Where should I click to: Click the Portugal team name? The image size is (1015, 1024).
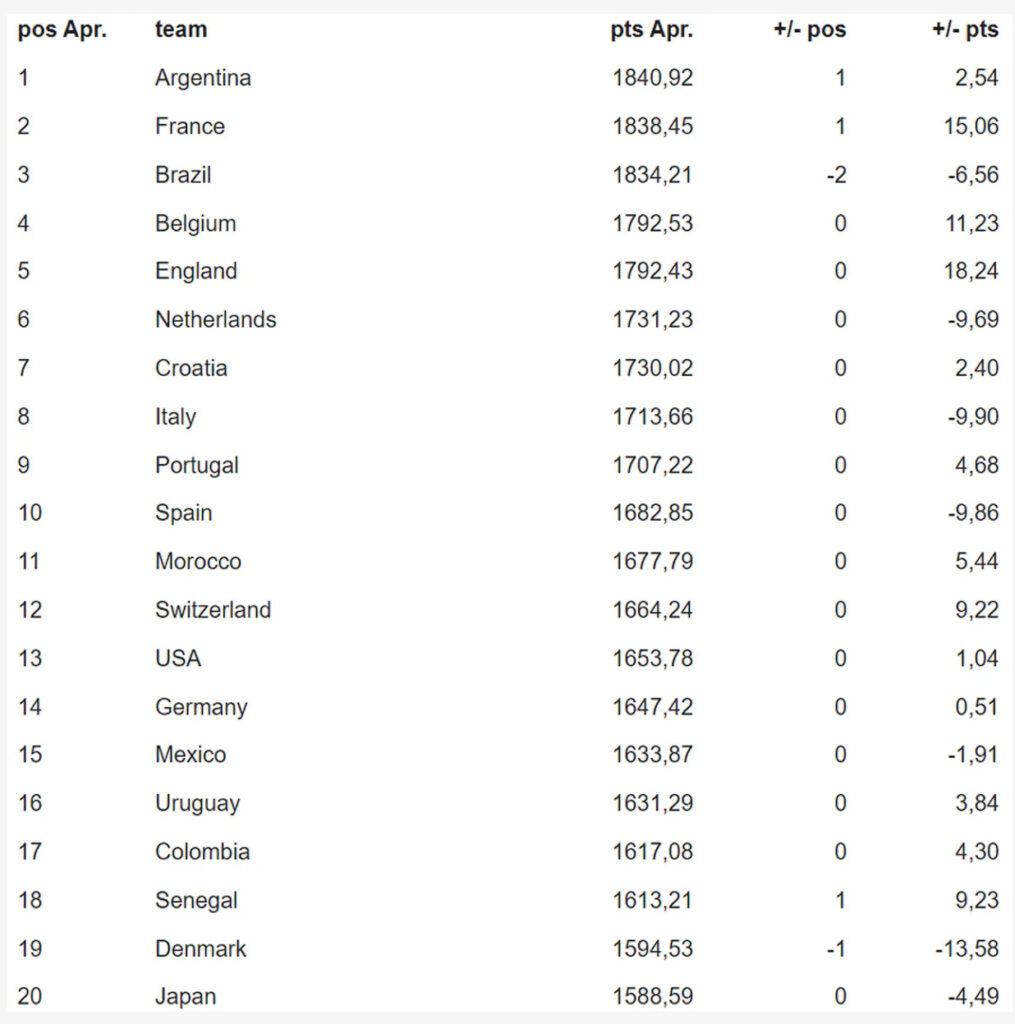(197, 465)
